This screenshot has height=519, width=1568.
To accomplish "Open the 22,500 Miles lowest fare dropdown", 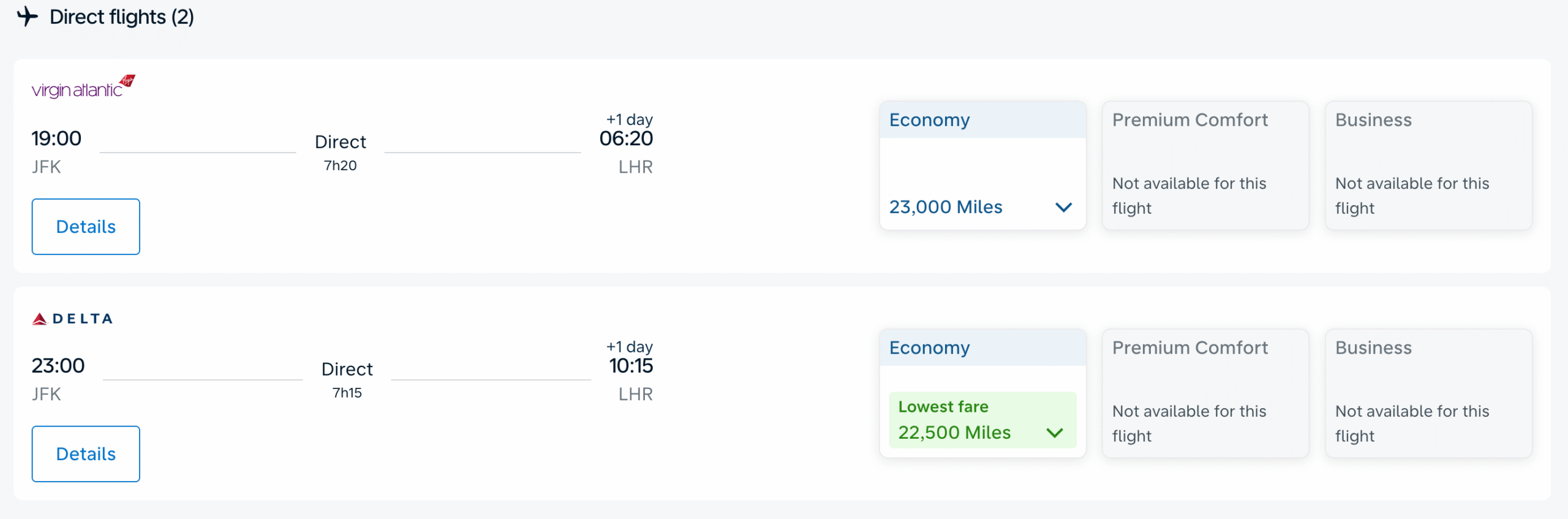I will [x=1055, y=433].
